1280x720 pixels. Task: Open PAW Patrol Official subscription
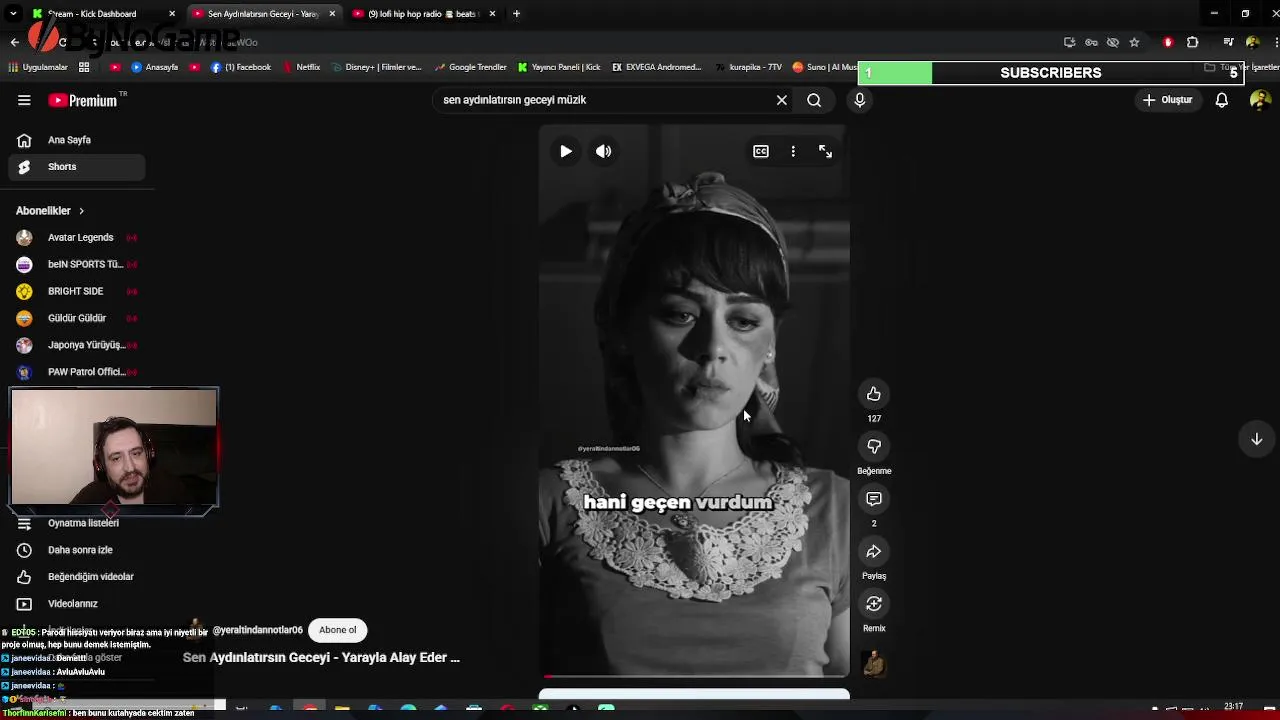coord(77,372)
